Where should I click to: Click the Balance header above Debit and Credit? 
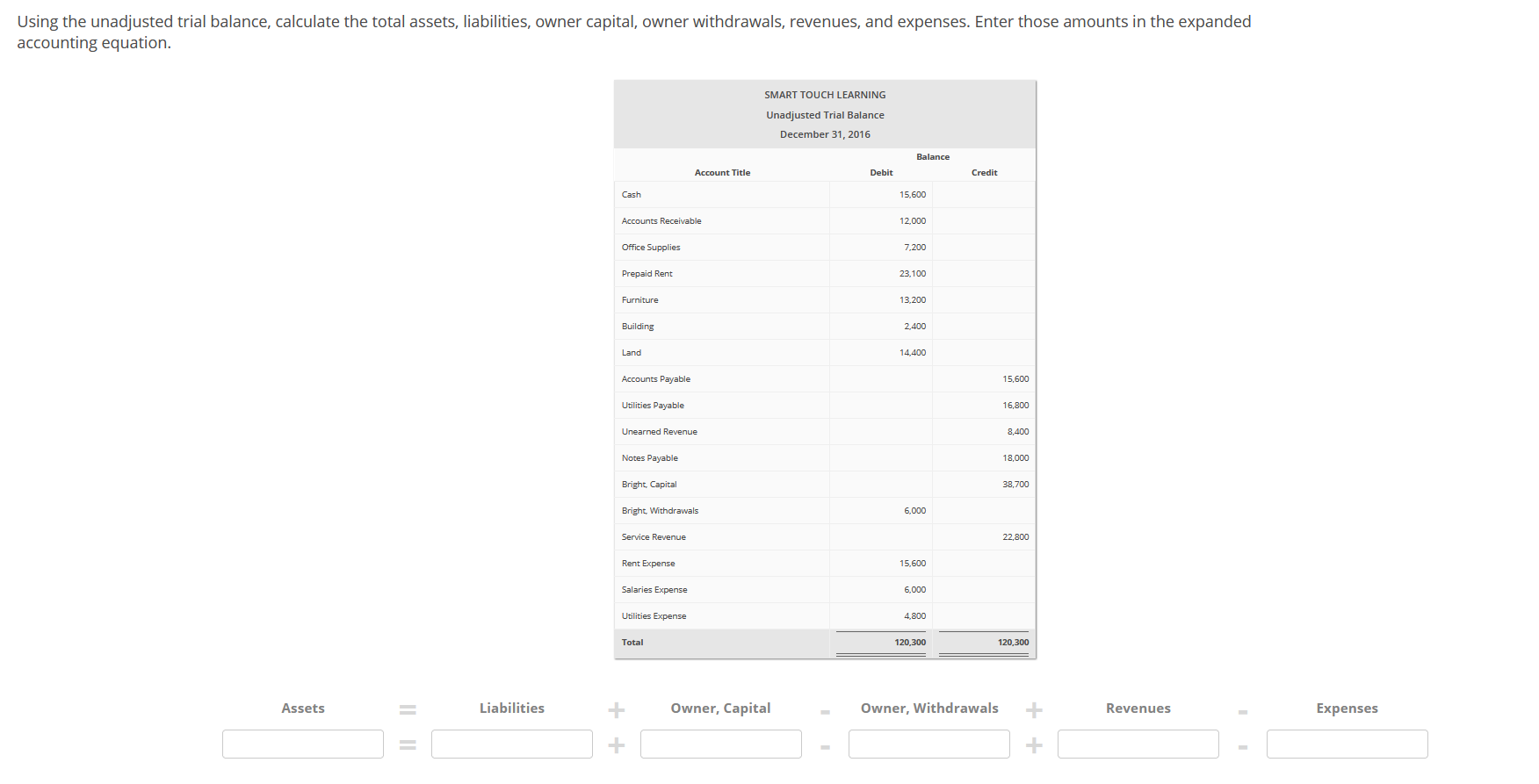(x=933, y=157)
